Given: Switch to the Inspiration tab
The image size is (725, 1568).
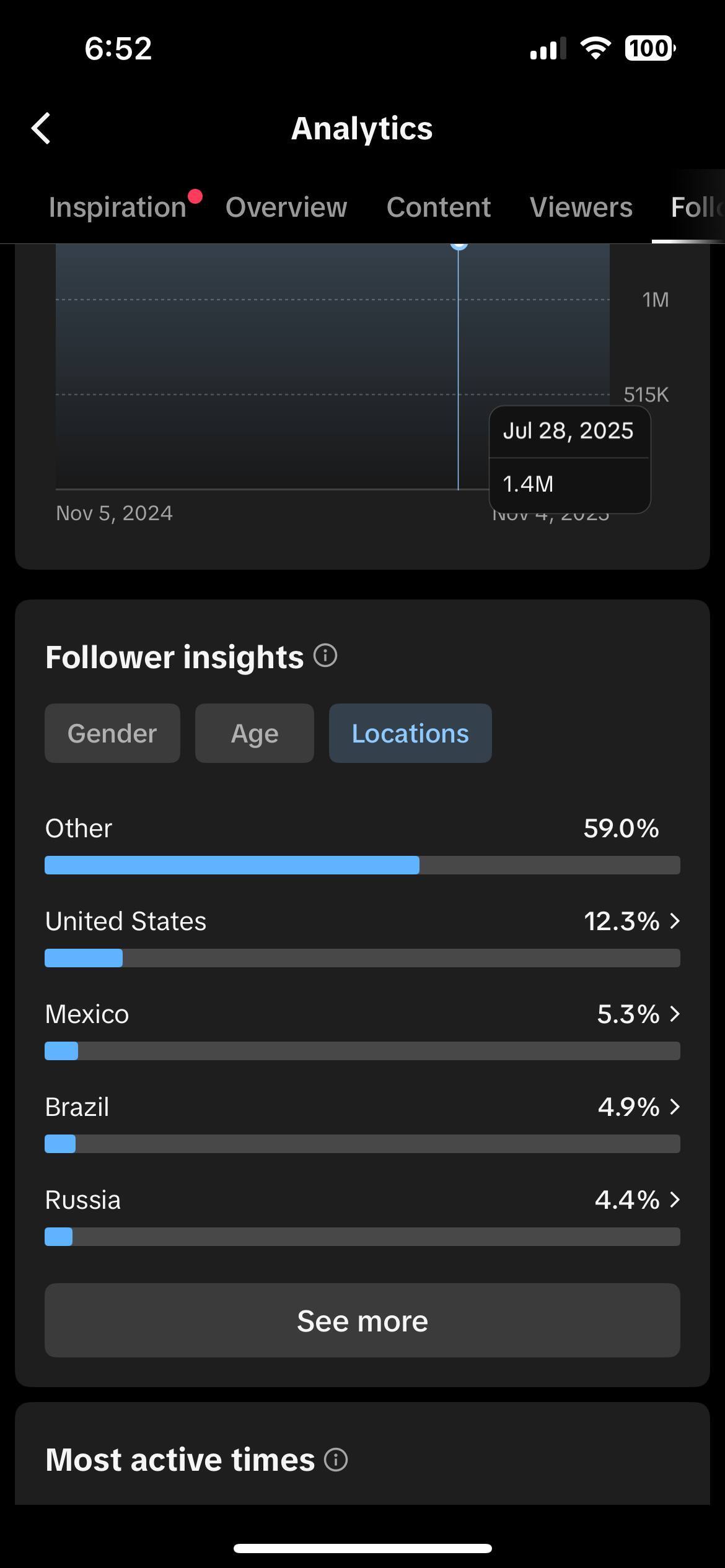Looking at the screenshot, I should pos(118,207).
